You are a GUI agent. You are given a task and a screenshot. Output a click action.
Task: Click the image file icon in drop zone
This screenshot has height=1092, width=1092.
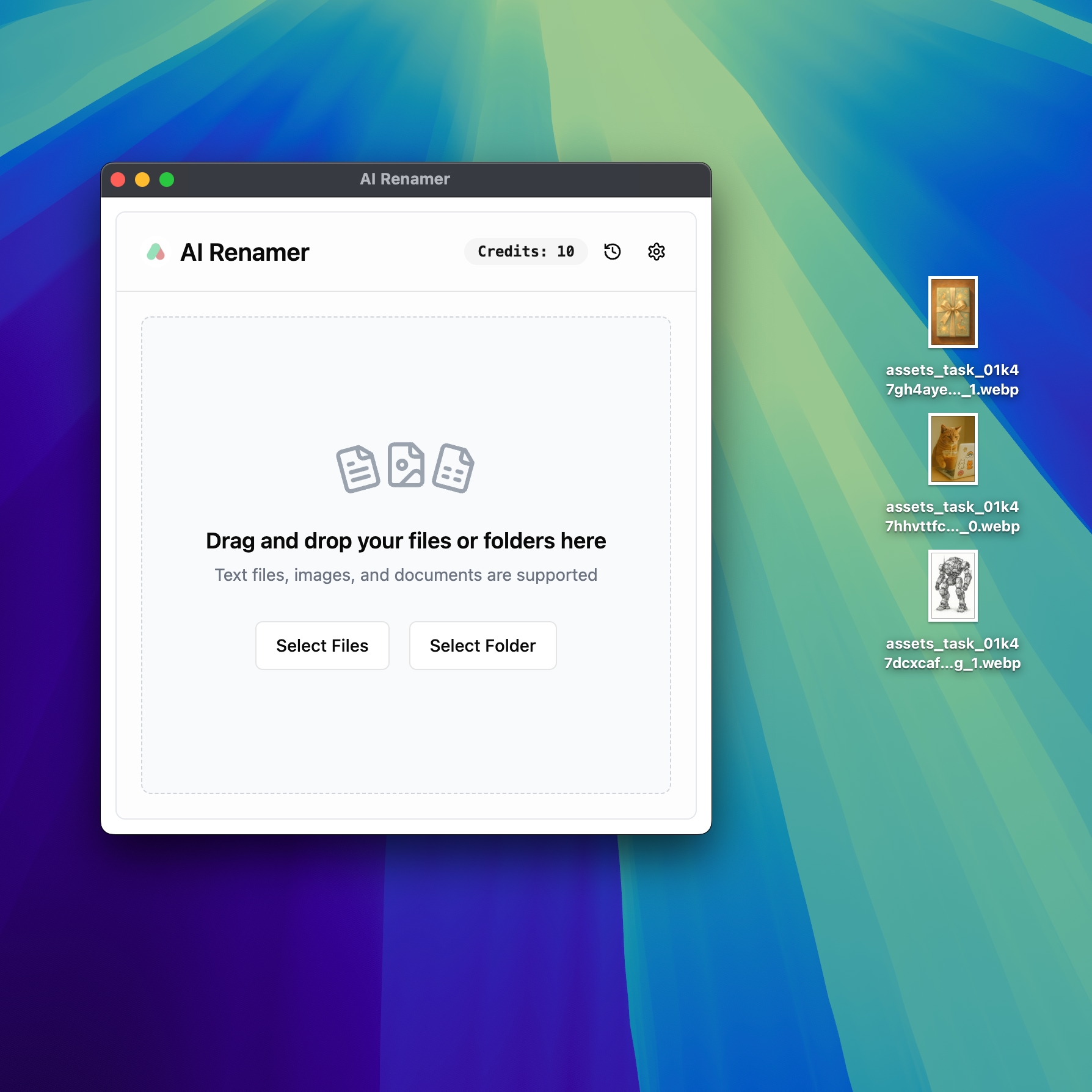point(406,467)
